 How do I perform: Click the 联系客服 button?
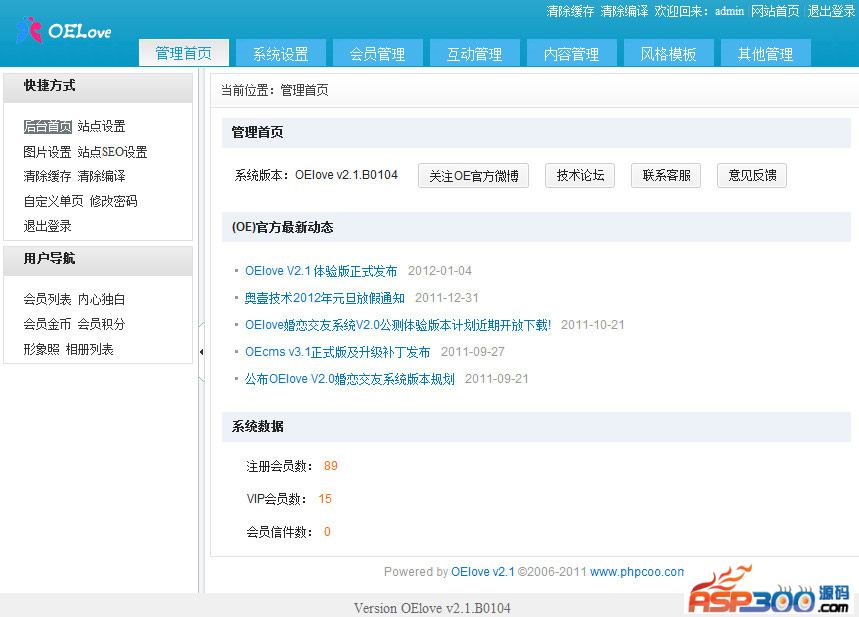666,176
